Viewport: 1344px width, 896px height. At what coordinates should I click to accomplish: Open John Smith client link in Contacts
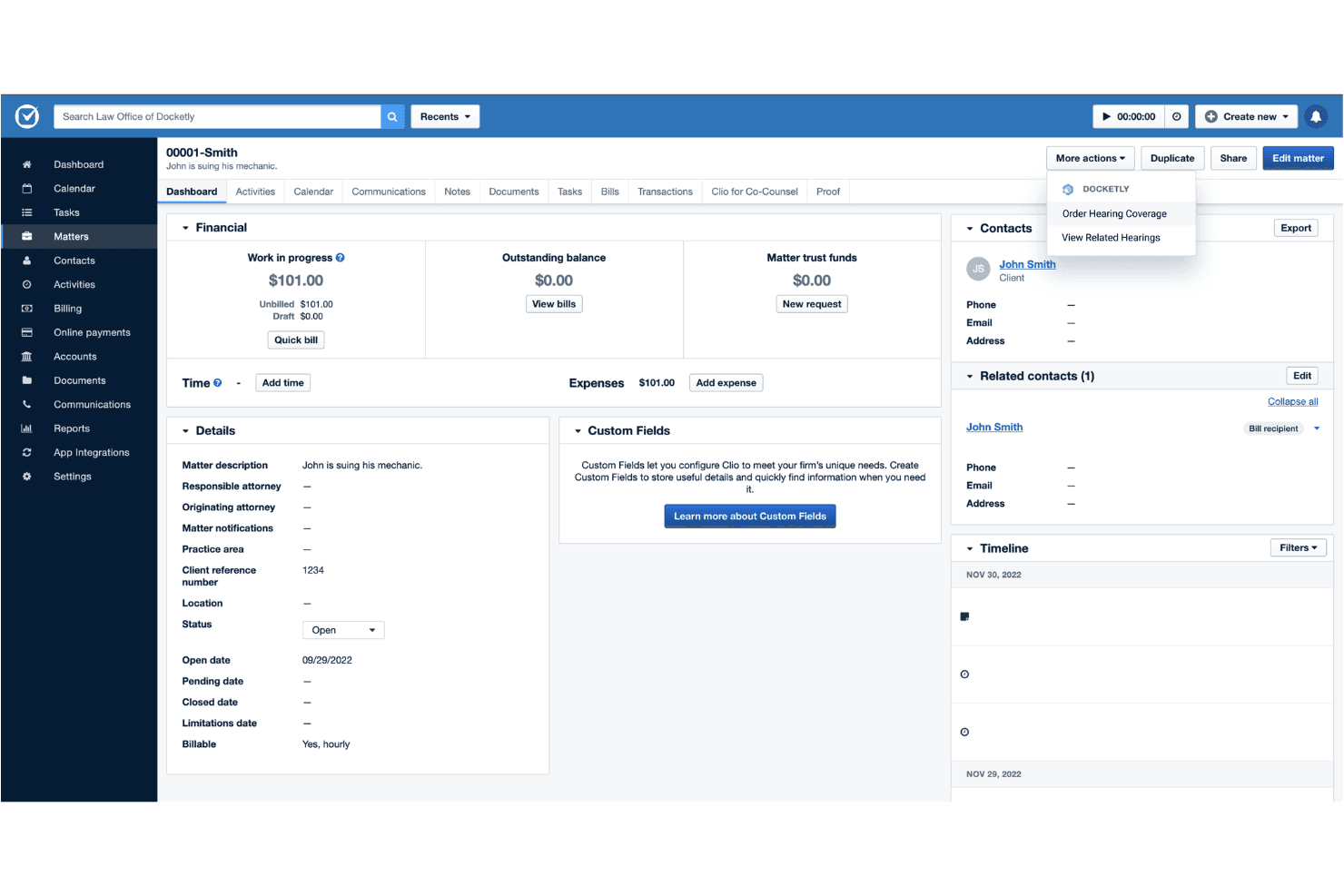(1027, 264)
